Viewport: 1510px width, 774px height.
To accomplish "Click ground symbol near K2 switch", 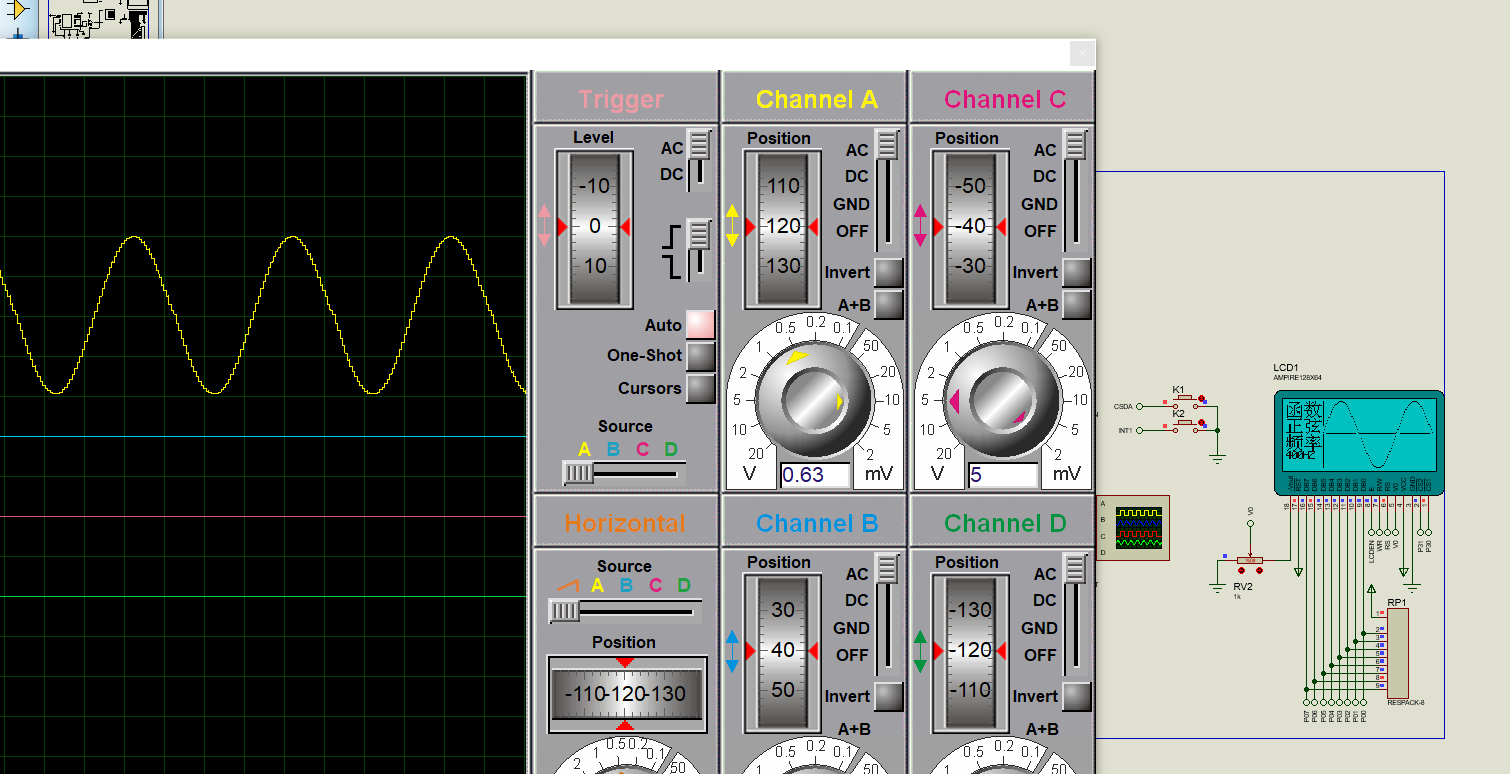I will [1217, 458].
